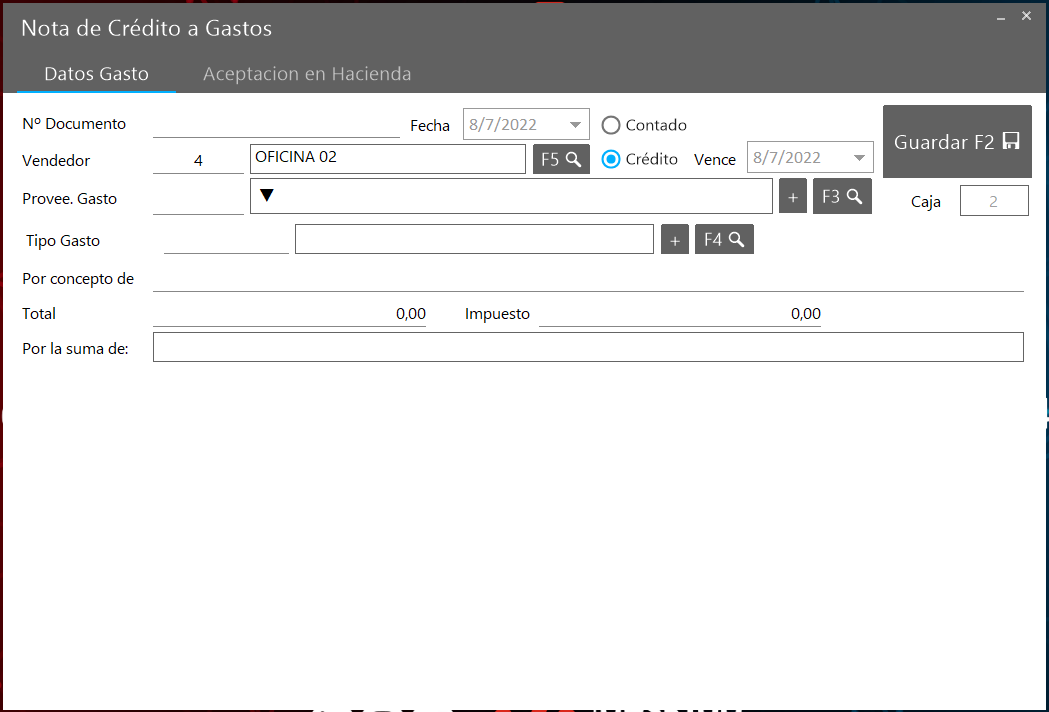1049x712 pixels.
Task: Focus the Por concepto de field
Action: (x=588, y=279)
